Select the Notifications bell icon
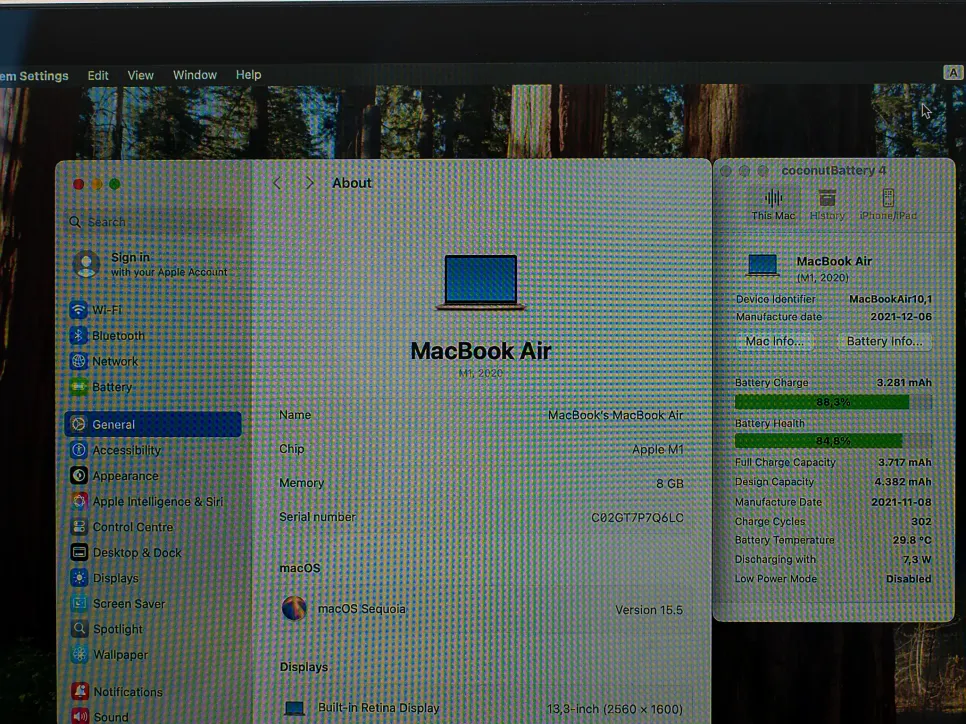The height and width of the screenshot is (724, 966). tap(79, 691)
